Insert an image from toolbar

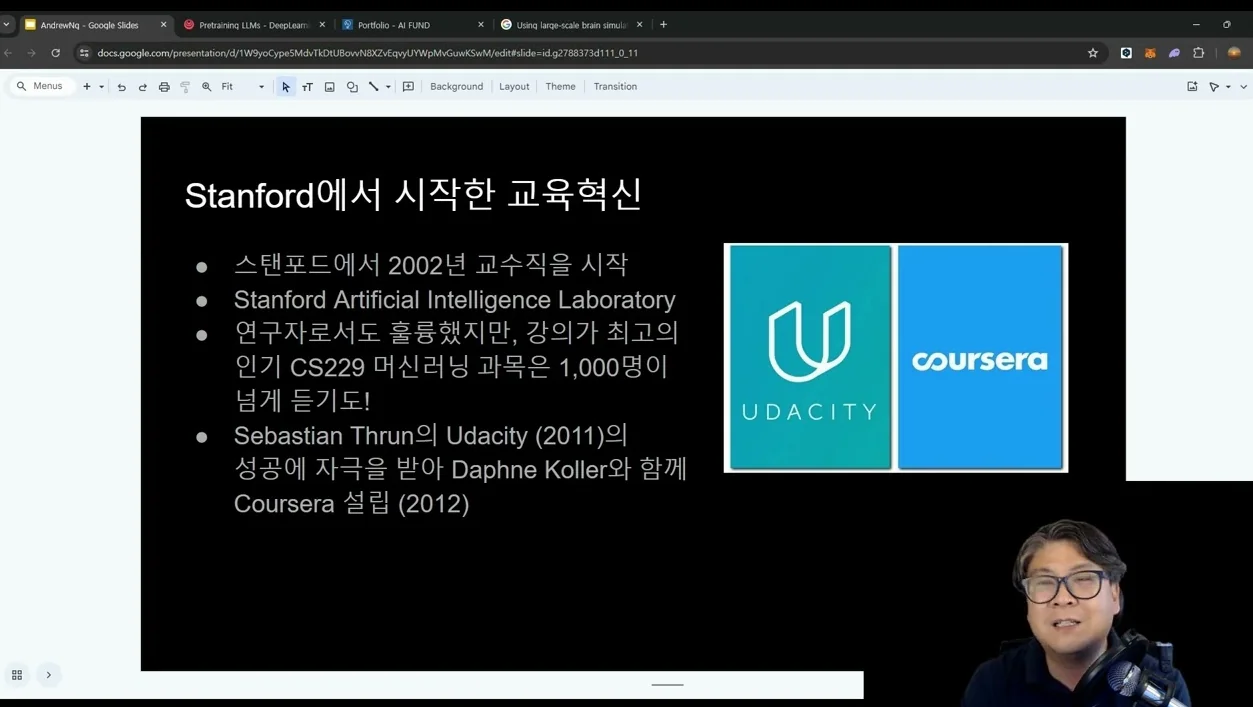pyautogui.click(x=330, y=87)
